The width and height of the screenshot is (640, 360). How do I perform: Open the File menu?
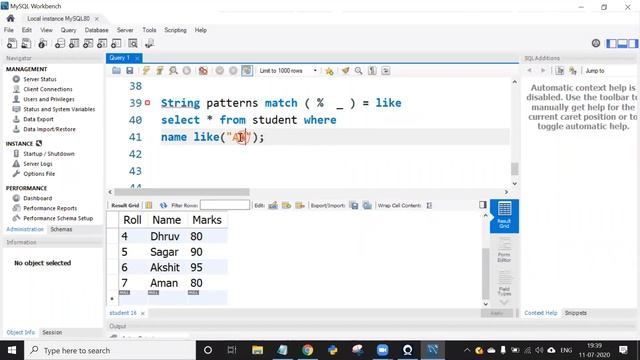pos(9,30)
